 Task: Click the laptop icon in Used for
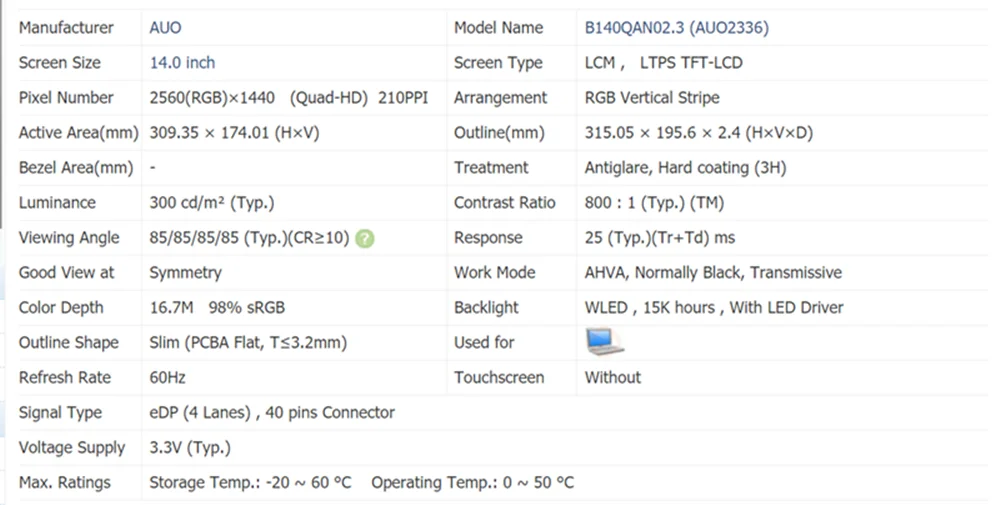pos(605,342)
